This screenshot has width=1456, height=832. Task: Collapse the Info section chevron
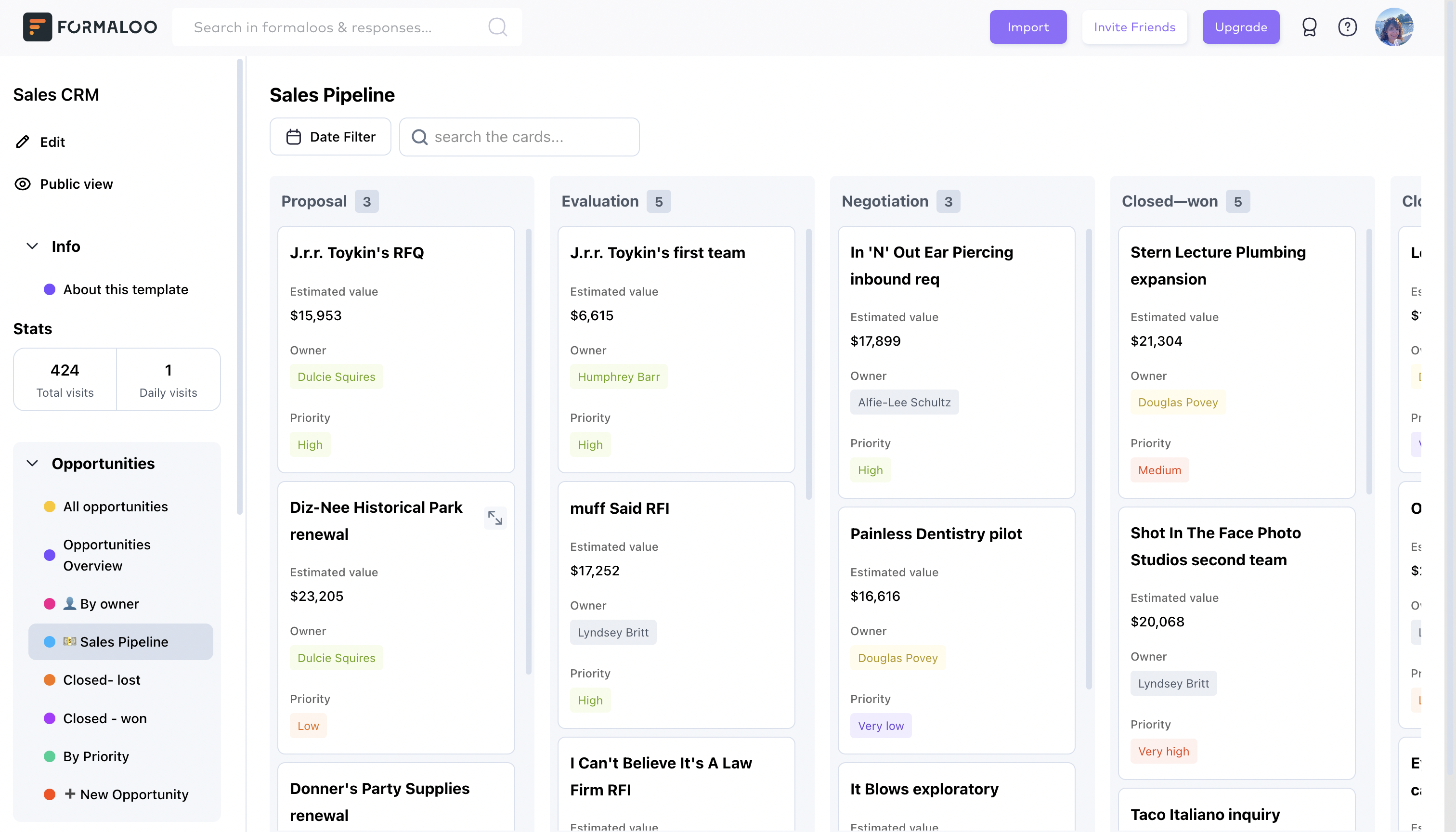click(x=33, y=247)
